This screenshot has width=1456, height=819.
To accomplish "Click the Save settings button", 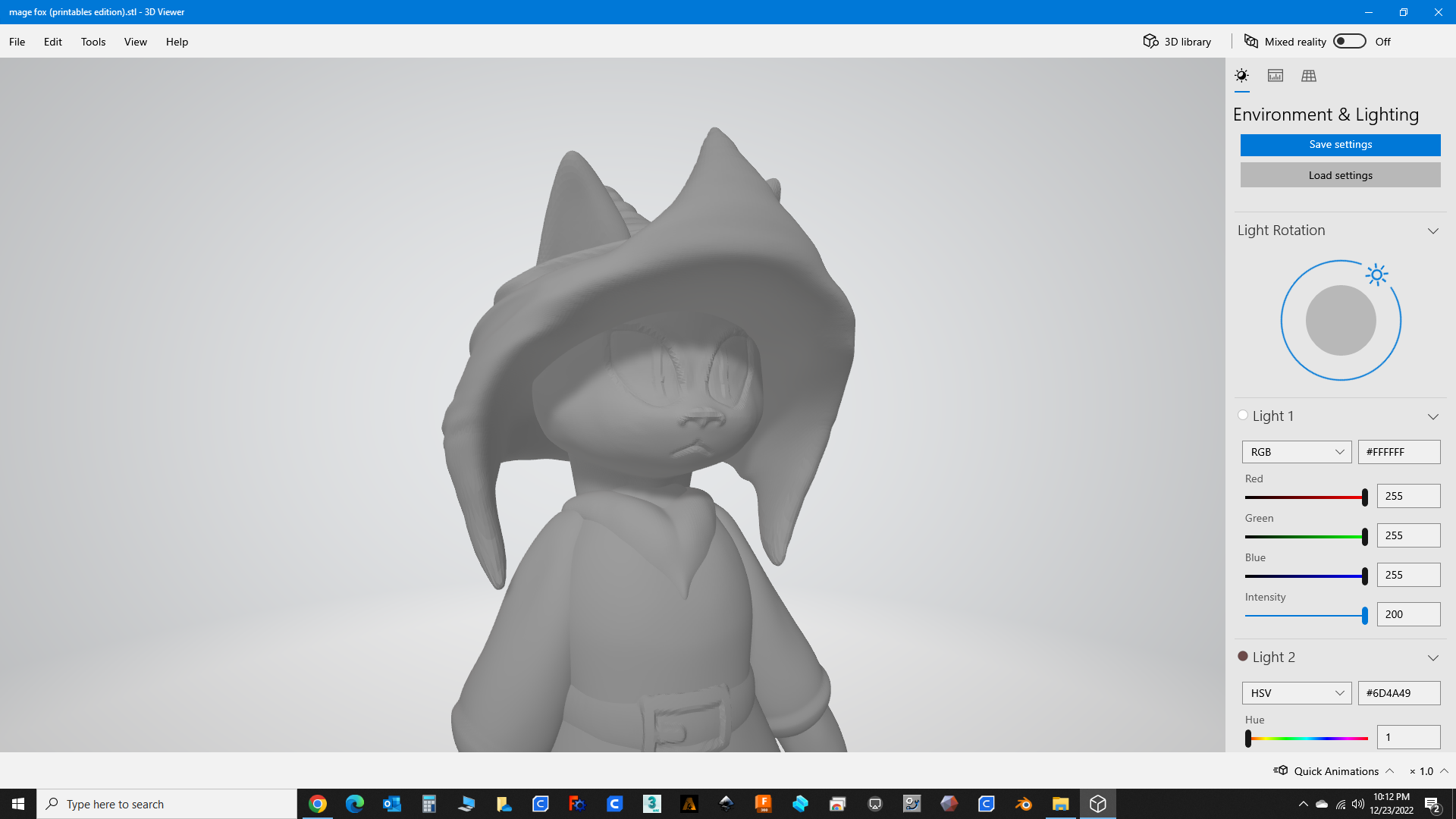I will pyautogui.click(x=1340, y=145).
